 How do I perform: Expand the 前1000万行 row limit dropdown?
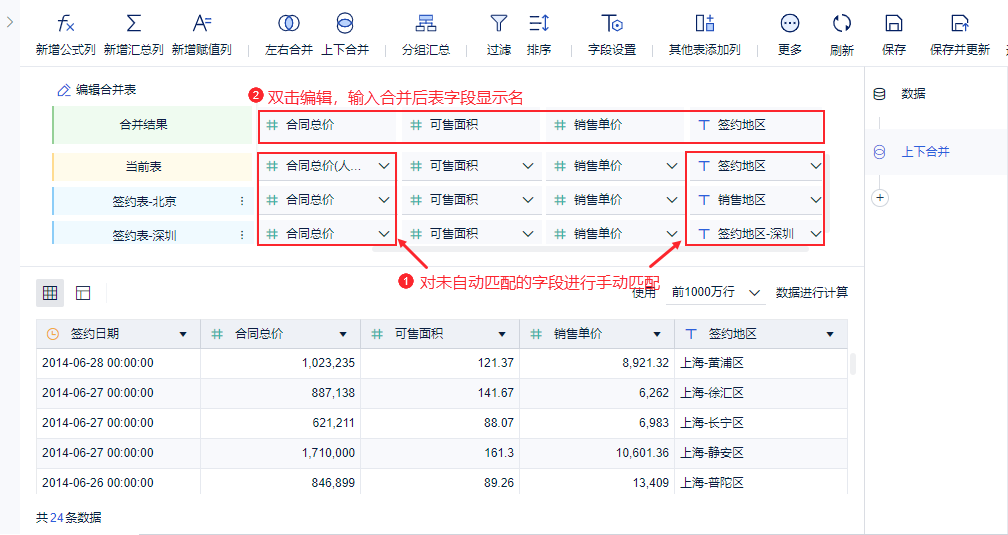(717, 292)
